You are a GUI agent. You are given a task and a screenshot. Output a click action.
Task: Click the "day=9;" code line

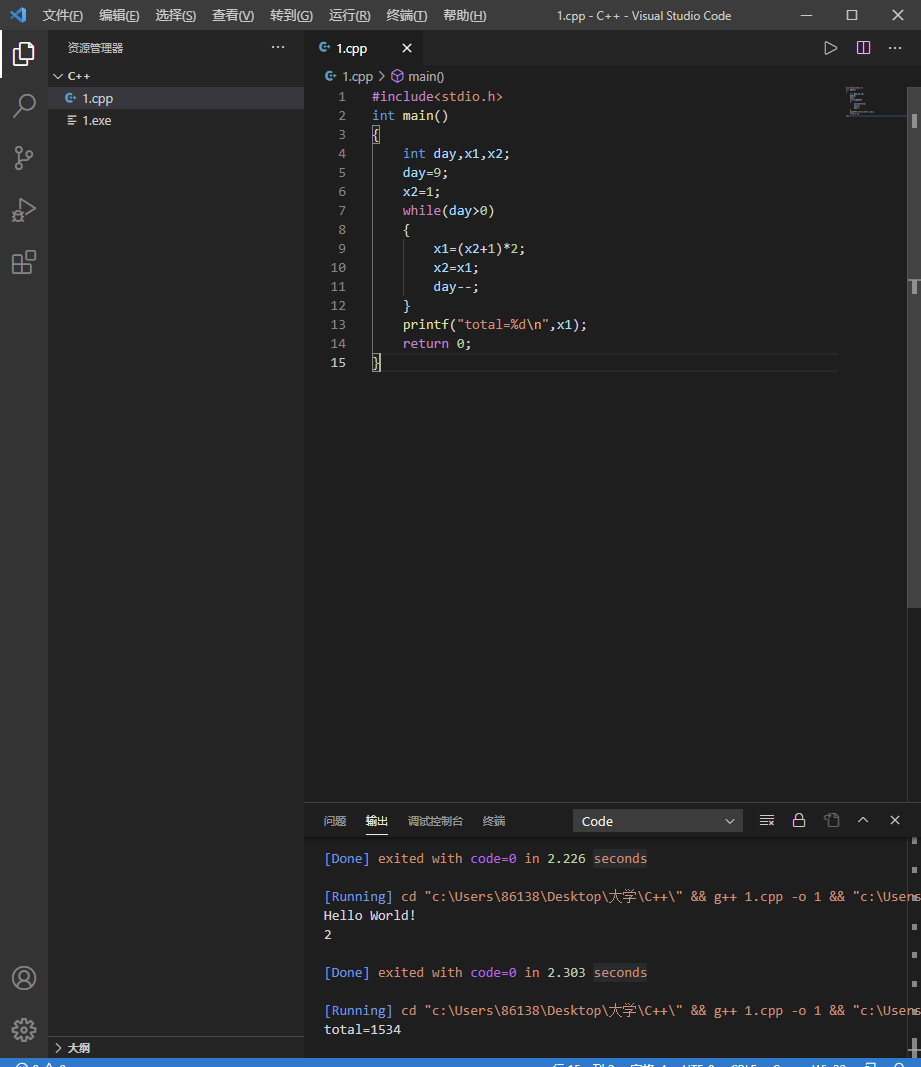(x=425, y=173)
